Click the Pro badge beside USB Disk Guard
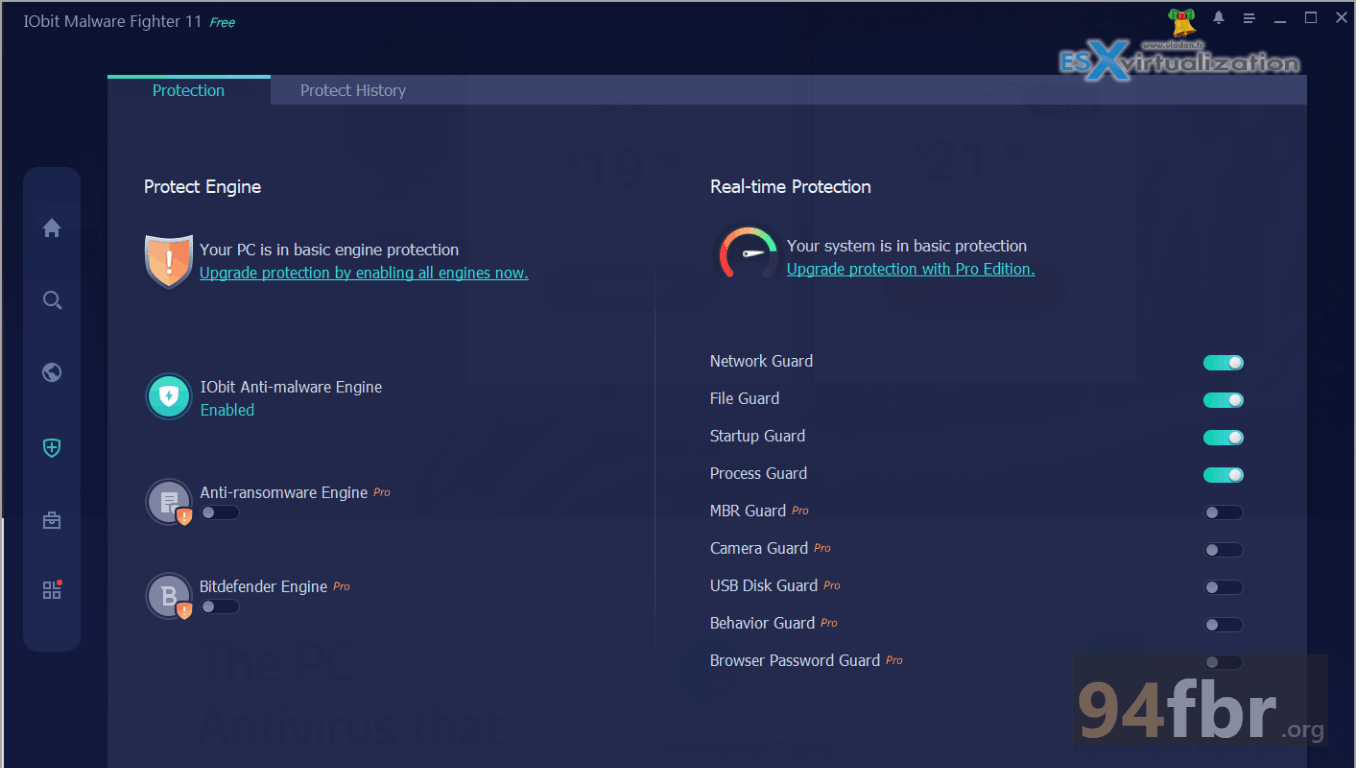Image resolution: width=1366 pixels, height=768 pixels. [832, 585]
